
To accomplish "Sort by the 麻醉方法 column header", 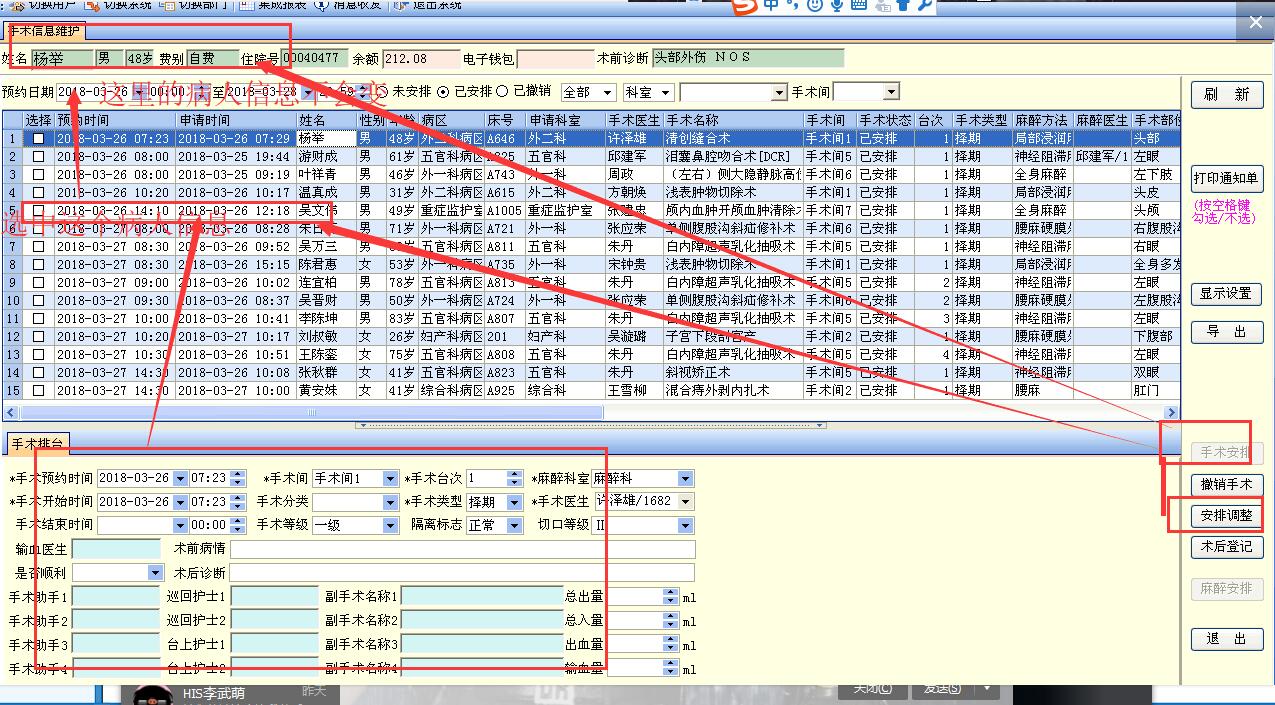I will tap(1042, 120).
